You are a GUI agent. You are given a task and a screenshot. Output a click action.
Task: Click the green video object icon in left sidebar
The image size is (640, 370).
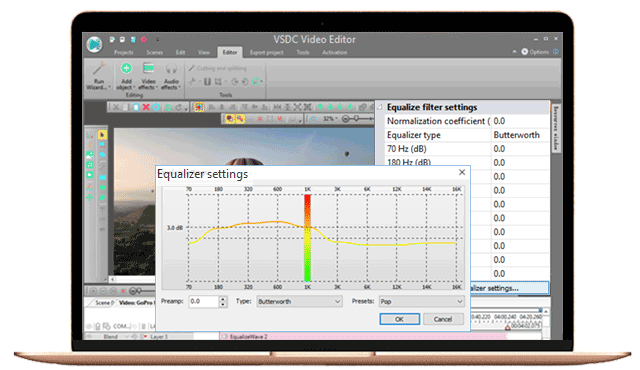[x=90, y=175]
